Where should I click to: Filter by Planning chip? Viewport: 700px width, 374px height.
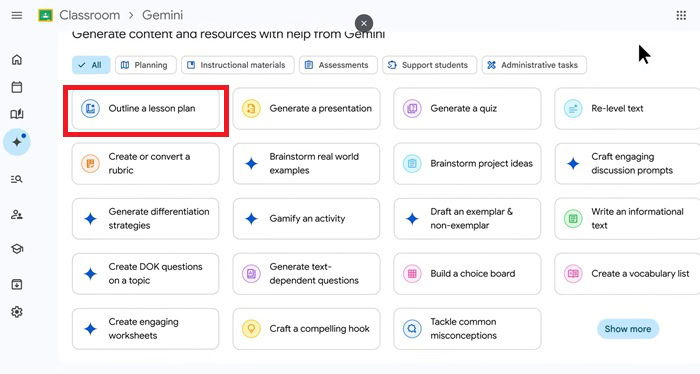click(146, 65)
